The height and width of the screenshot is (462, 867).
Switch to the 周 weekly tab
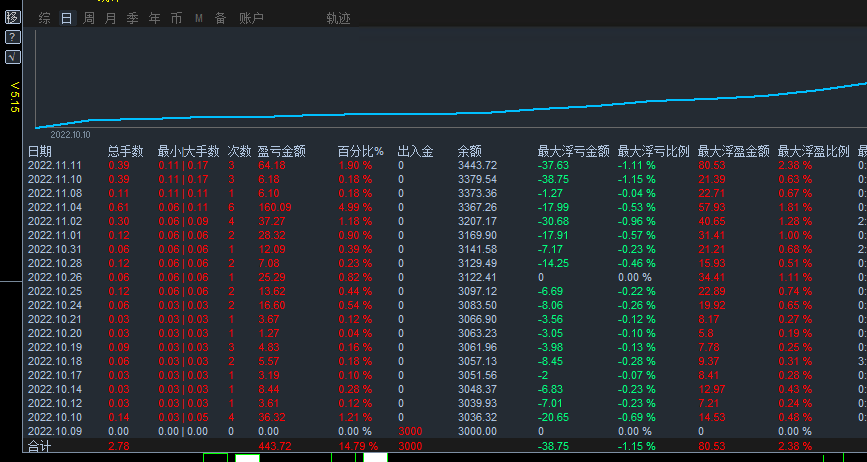tap(88, 18)
